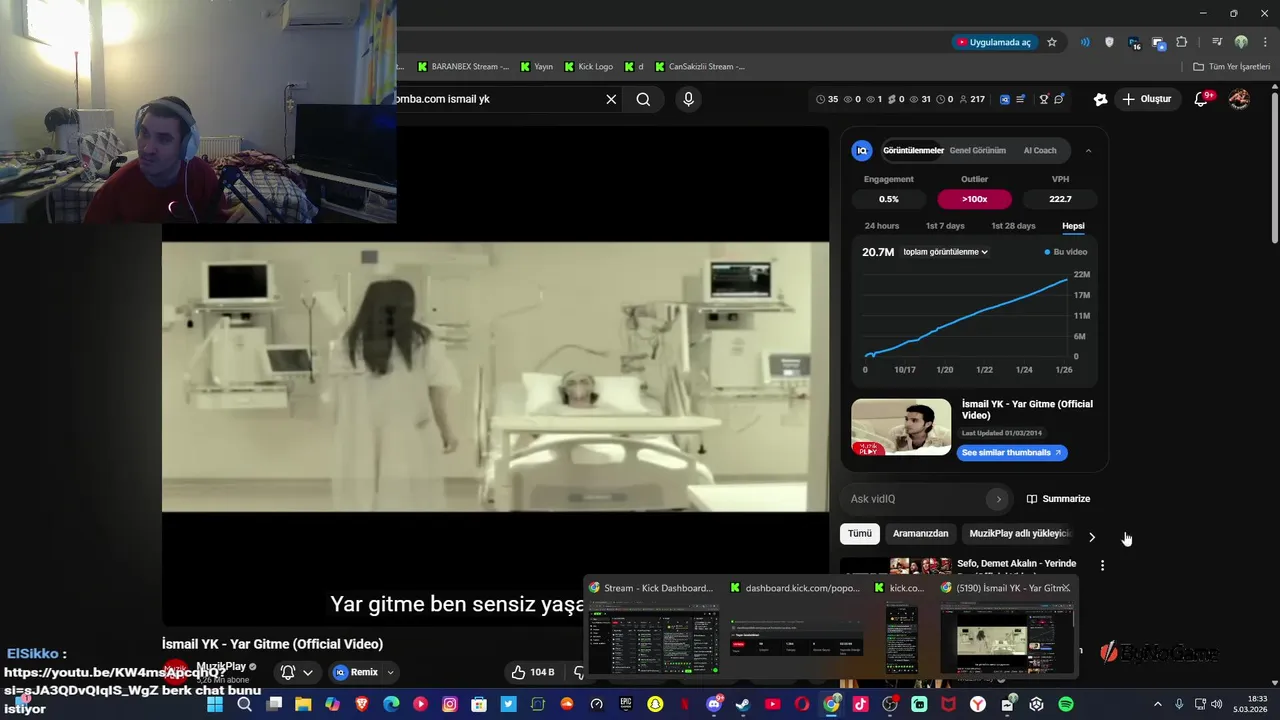1280x720 pixels.
Task: Select the 1st 28 days range
Action: [1013, 226]
